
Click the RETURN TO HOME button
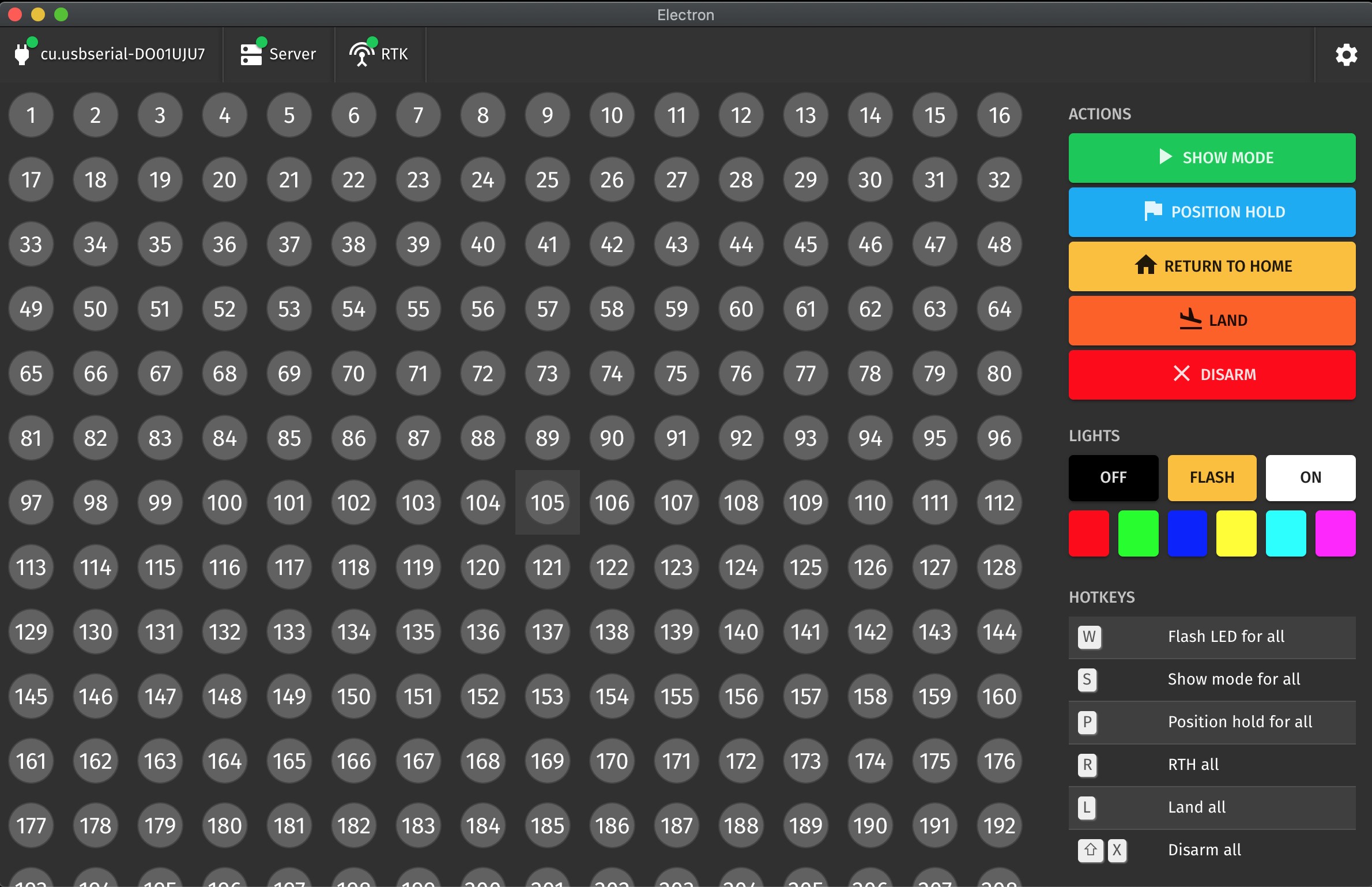[1212, 266]
